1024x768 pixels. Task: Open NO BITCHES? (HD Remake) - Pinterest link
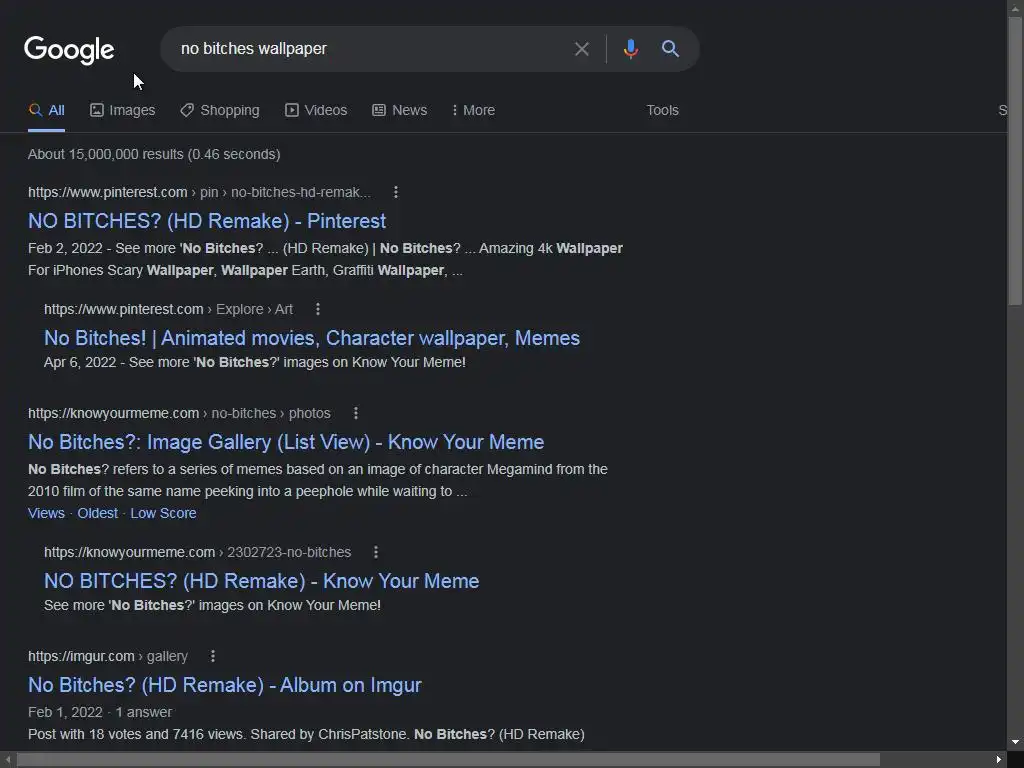207,221
